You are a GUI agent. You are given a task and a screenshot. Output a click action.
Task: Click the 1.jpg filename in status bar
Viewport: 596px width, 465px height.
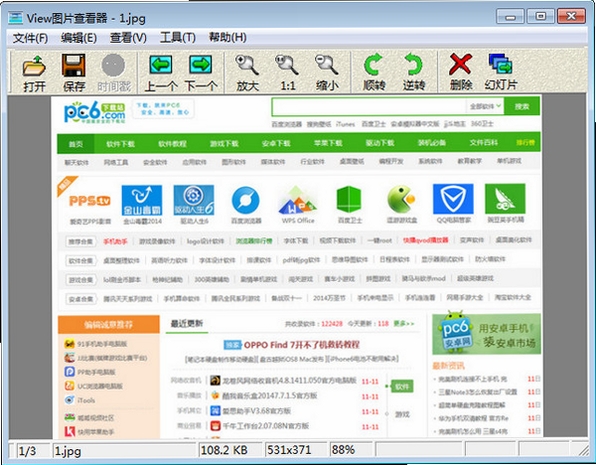tap(68, 451)
